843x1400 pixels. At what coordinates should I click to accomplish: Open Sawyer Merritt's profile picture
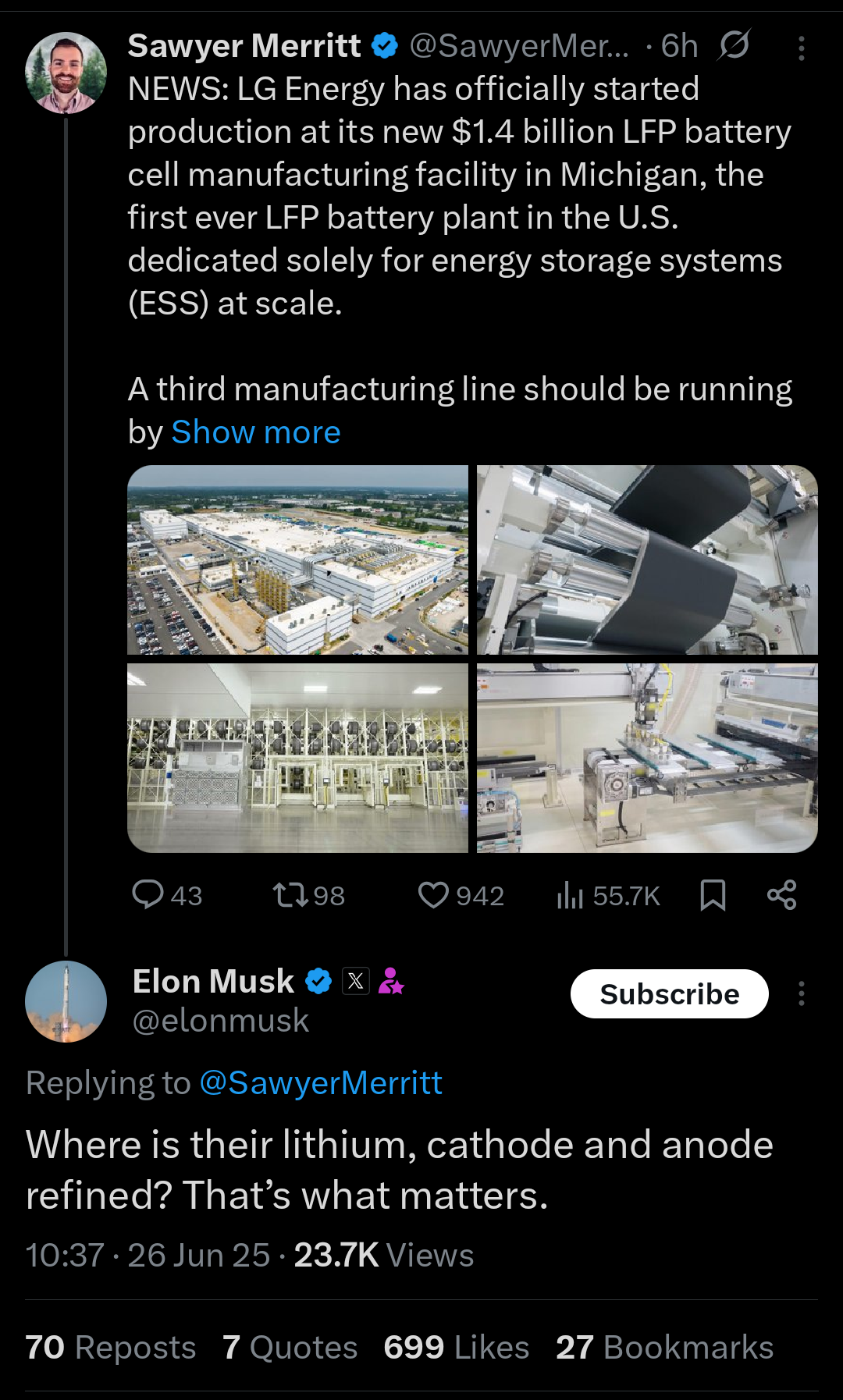click(x=66, y=73)
